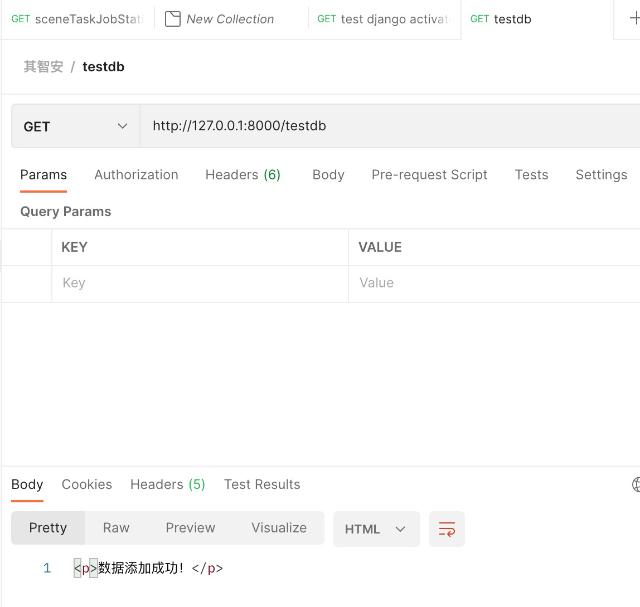Click the Value query param input
640x607 pixels.
coord(494,284)
